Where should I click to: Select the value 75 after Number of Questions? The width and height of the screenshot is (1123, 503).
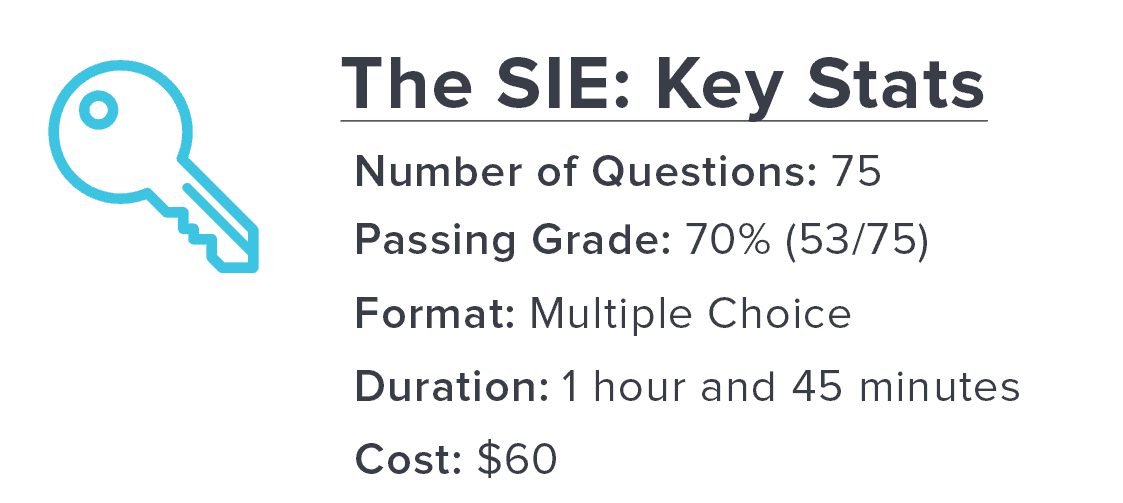(x=856, y=173)
